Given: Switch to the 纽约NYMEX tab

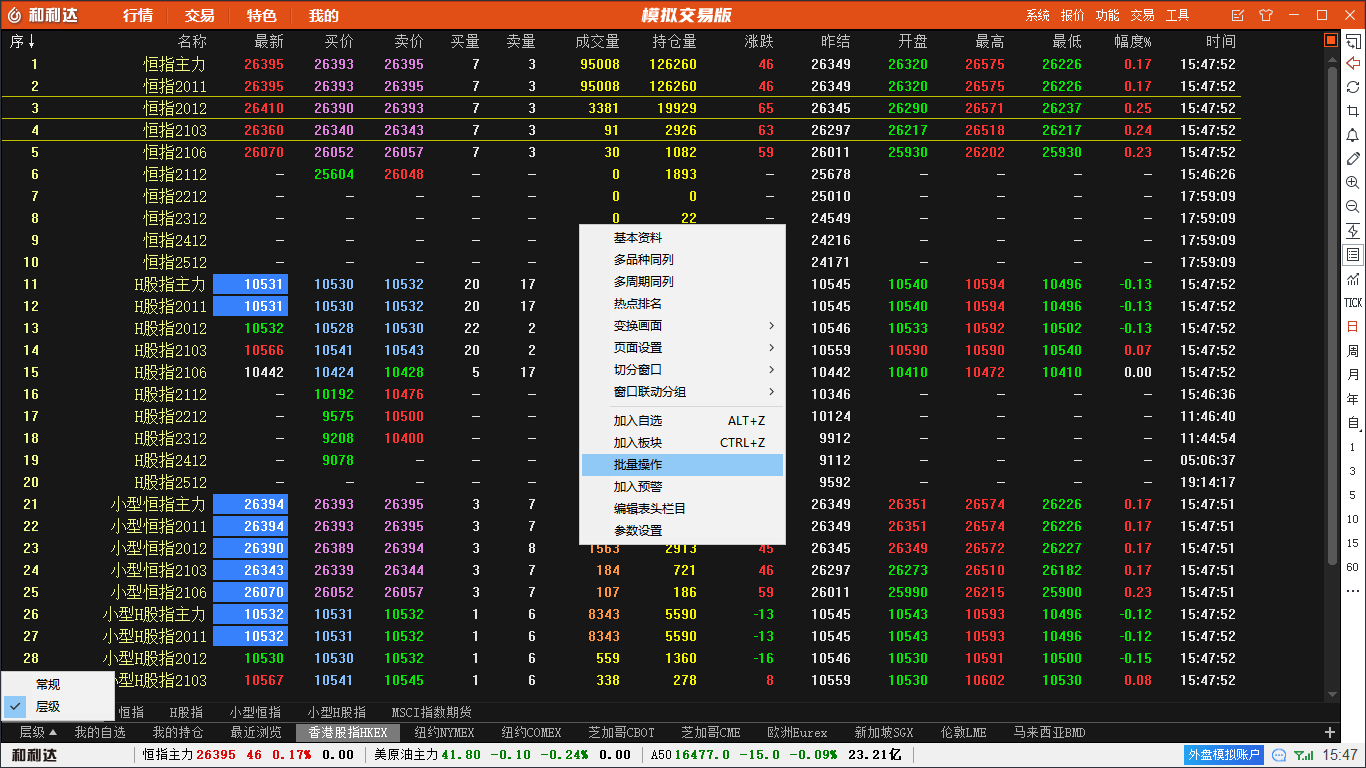Looking at the screenshot, I should (443, 733).
